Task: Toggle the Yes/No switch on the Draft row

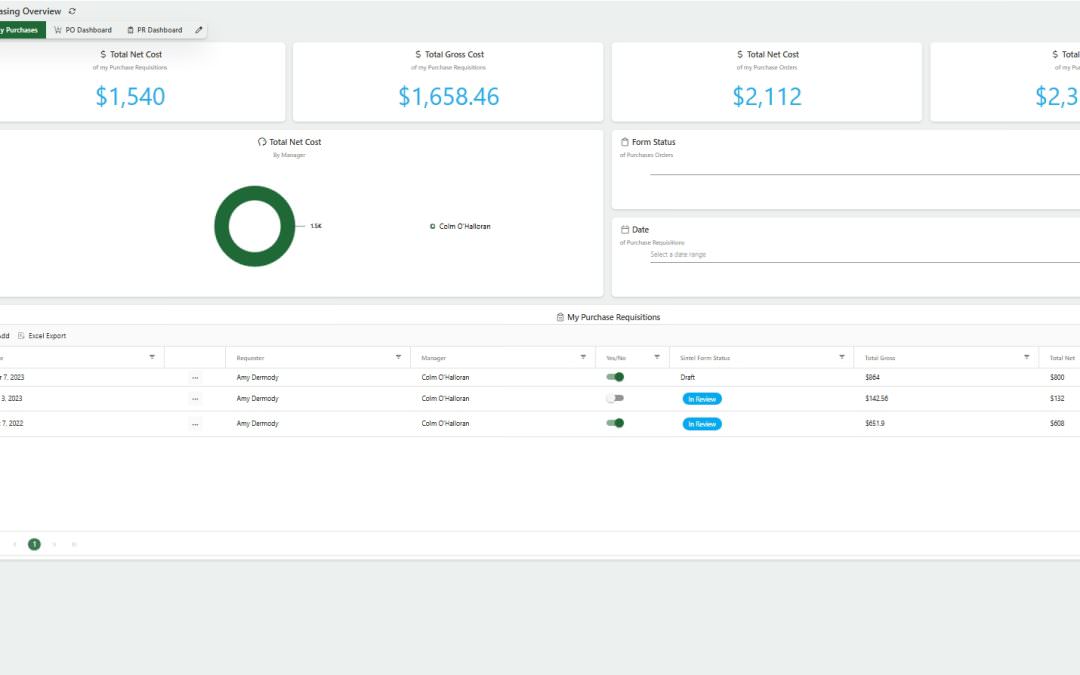Action: point(615,377)
